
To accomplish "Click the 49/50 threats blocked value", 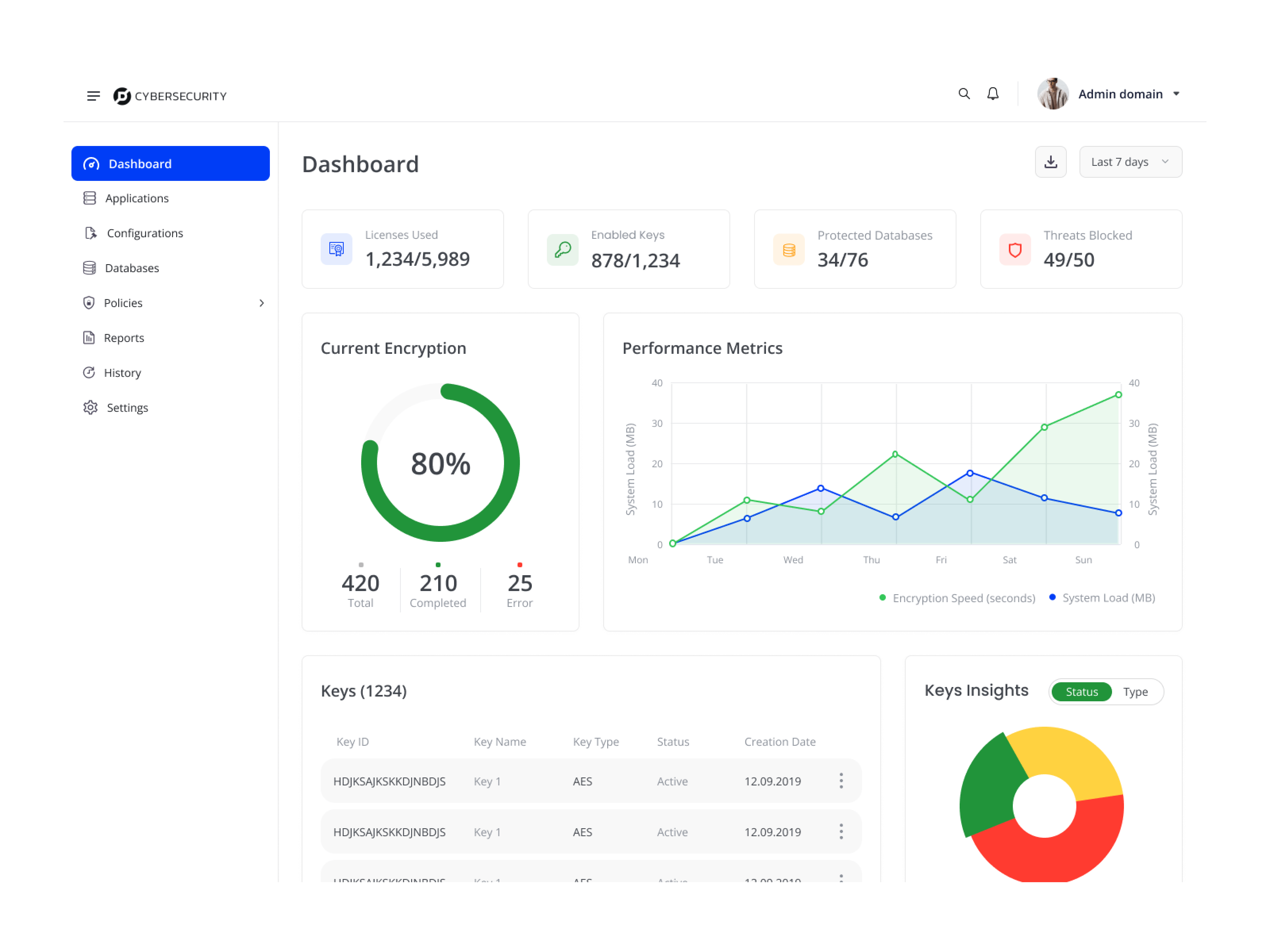I will click(1069, 260).
